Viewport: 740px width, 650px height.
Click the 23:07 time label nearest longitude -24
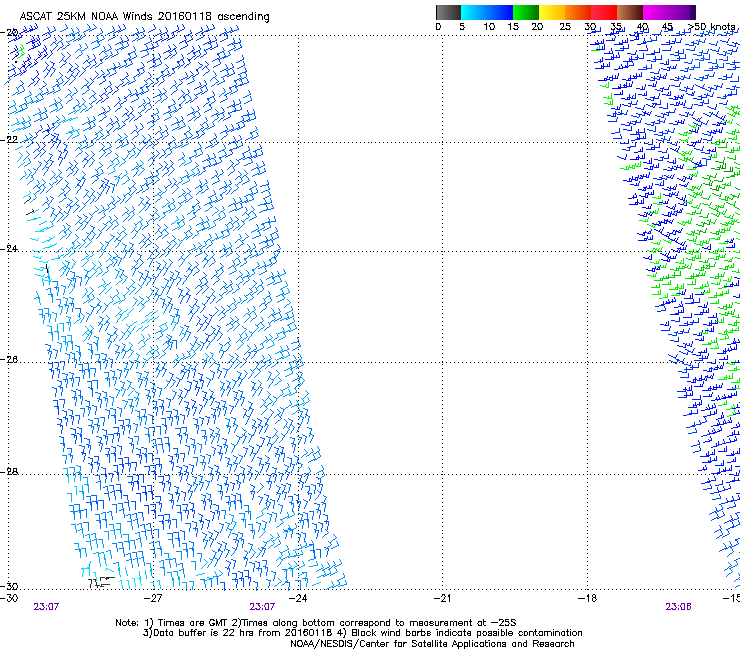(262, 607)
